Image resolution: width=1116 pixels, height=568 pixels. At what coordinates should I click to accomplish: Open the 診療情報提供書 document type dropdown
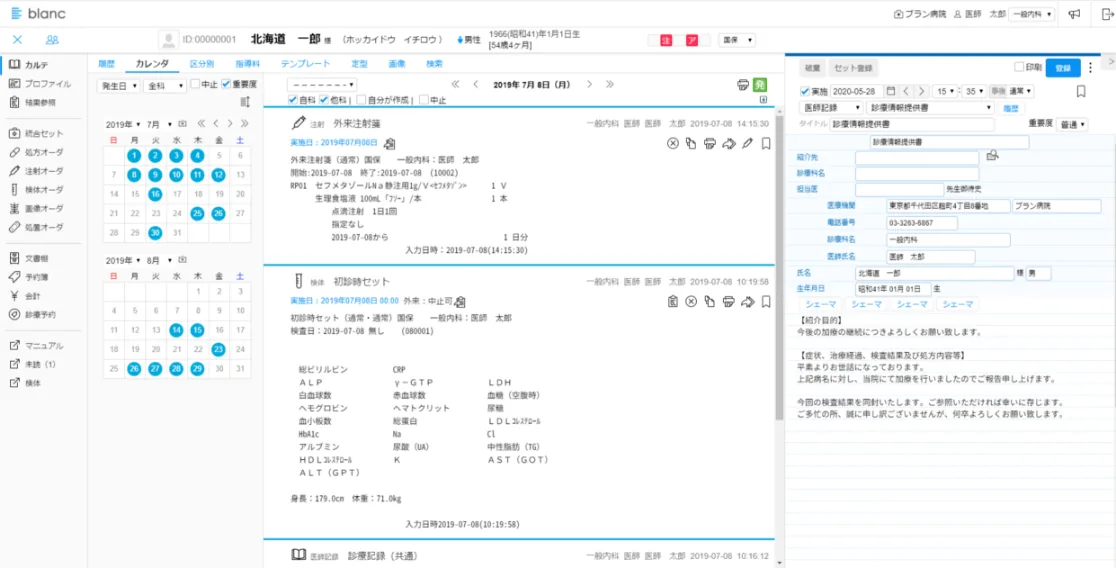click(930, 108)
